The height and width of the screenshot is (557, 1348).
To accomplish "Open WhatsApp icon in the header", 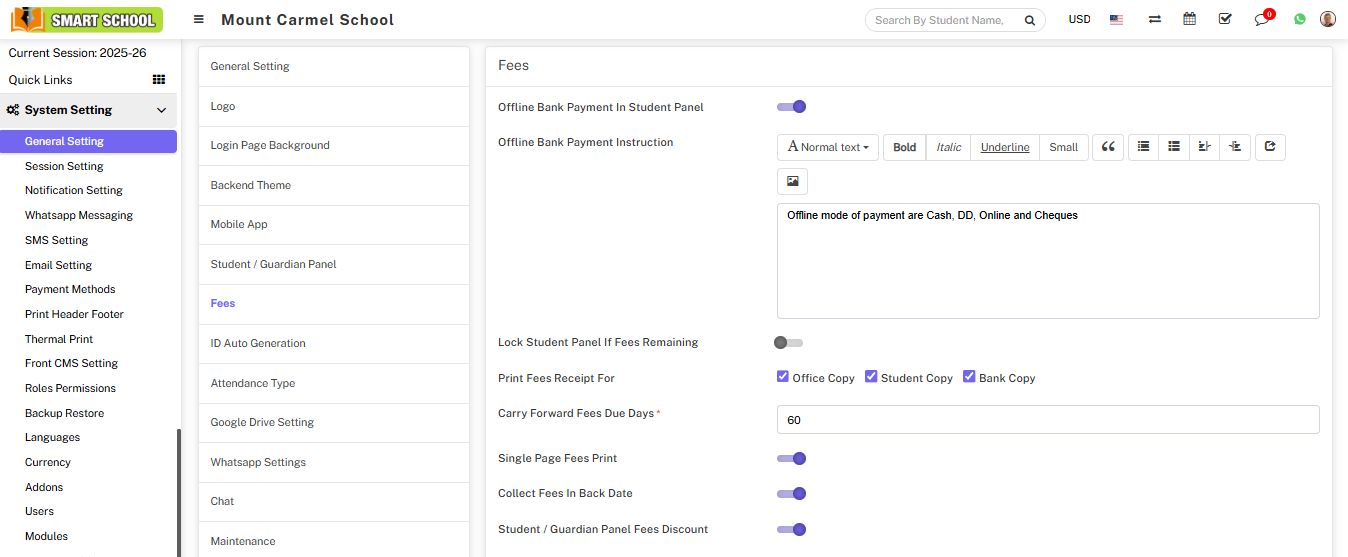I will (1299, 19).
